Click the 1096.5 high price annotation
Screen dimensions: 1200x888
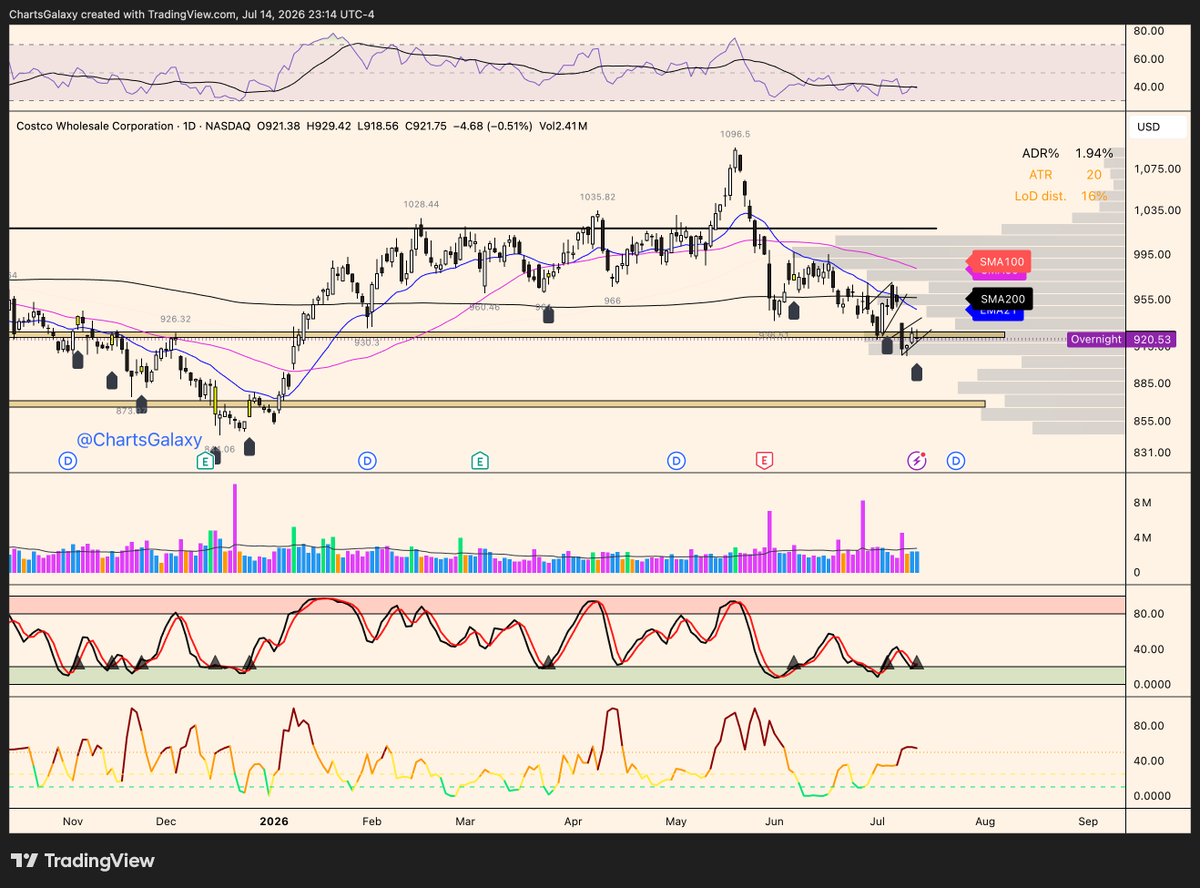click(x=735, y=134)
